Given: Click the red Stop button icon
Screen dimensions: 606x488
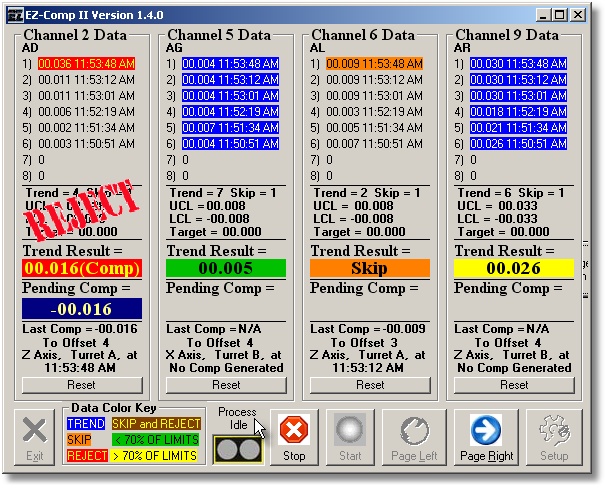Looking at the screenshot, I should (294, 429).
